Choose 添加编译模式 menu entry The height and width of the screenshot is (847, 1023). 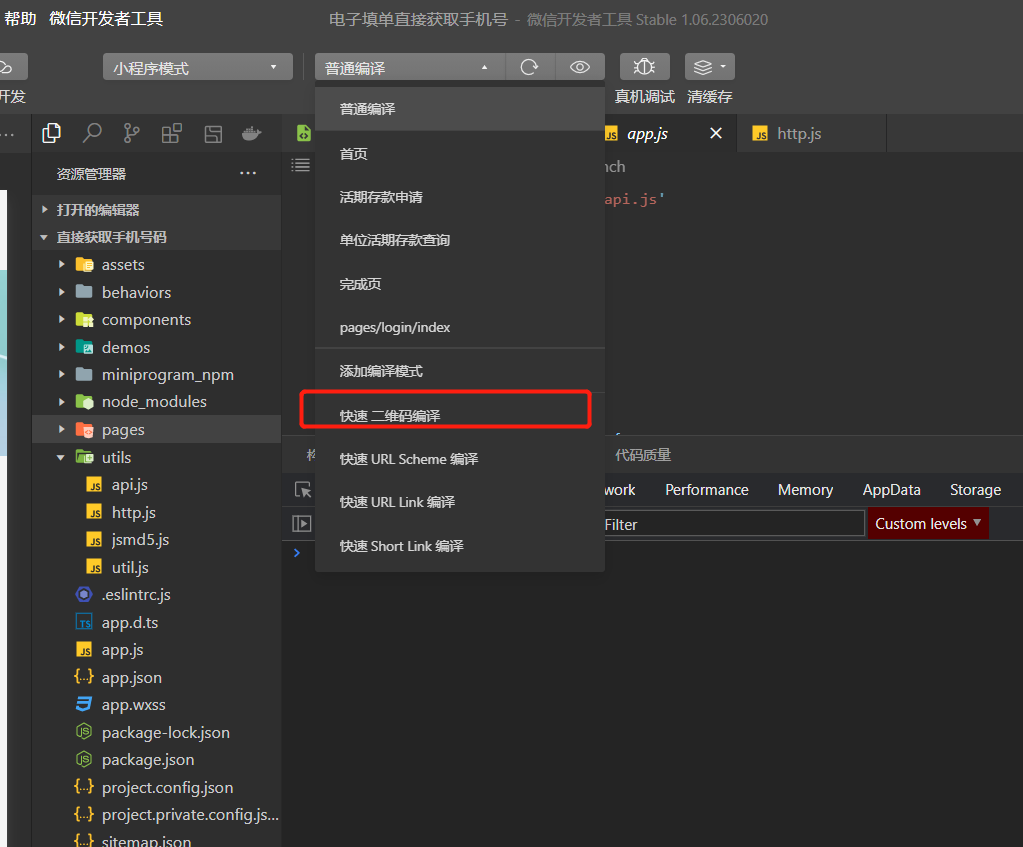tap(460, 371)
